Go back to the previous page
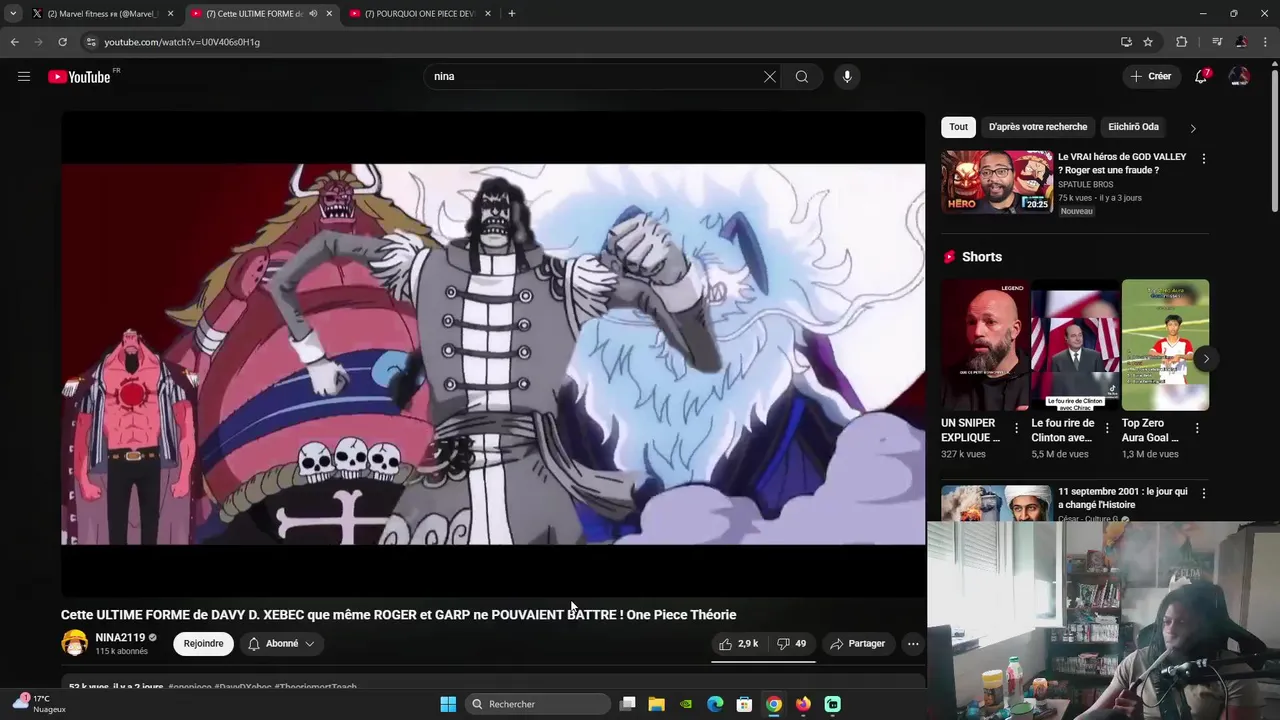 point(14,42)
